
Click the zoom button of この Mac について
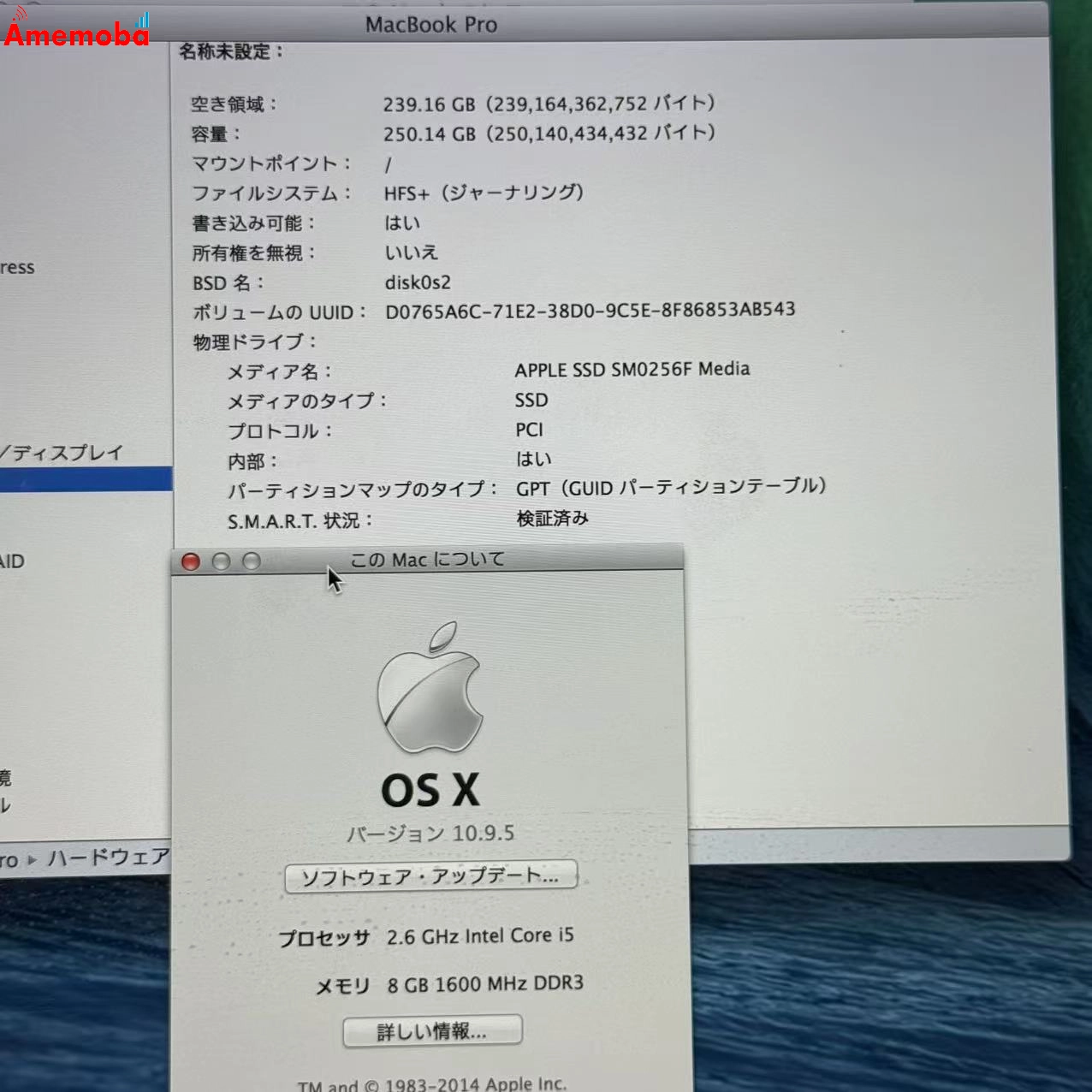(251, 561)
